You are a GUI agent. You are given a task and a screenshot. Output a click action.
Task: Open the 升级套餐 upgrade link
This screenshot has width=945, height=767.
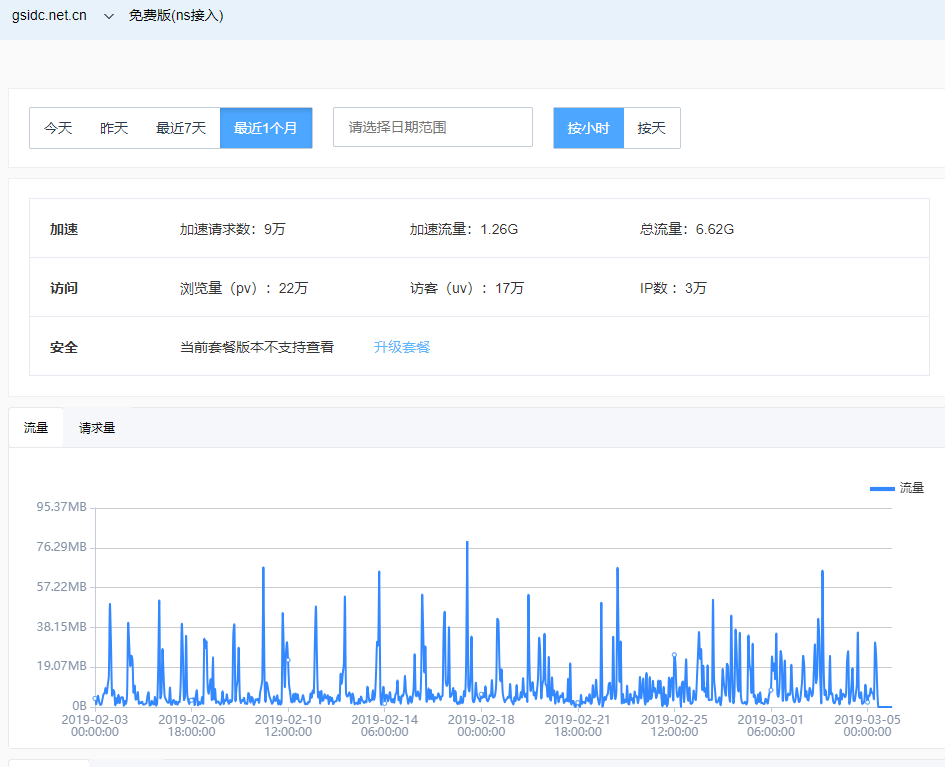pyautogui.click(x=402, y=347)
